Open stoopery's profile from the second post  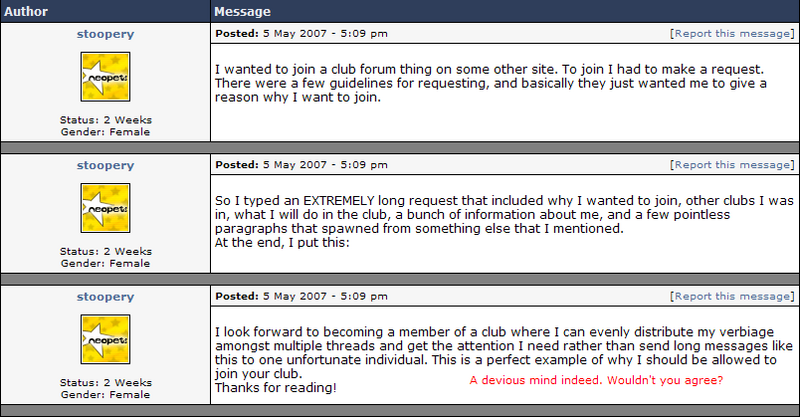[105, 164]
